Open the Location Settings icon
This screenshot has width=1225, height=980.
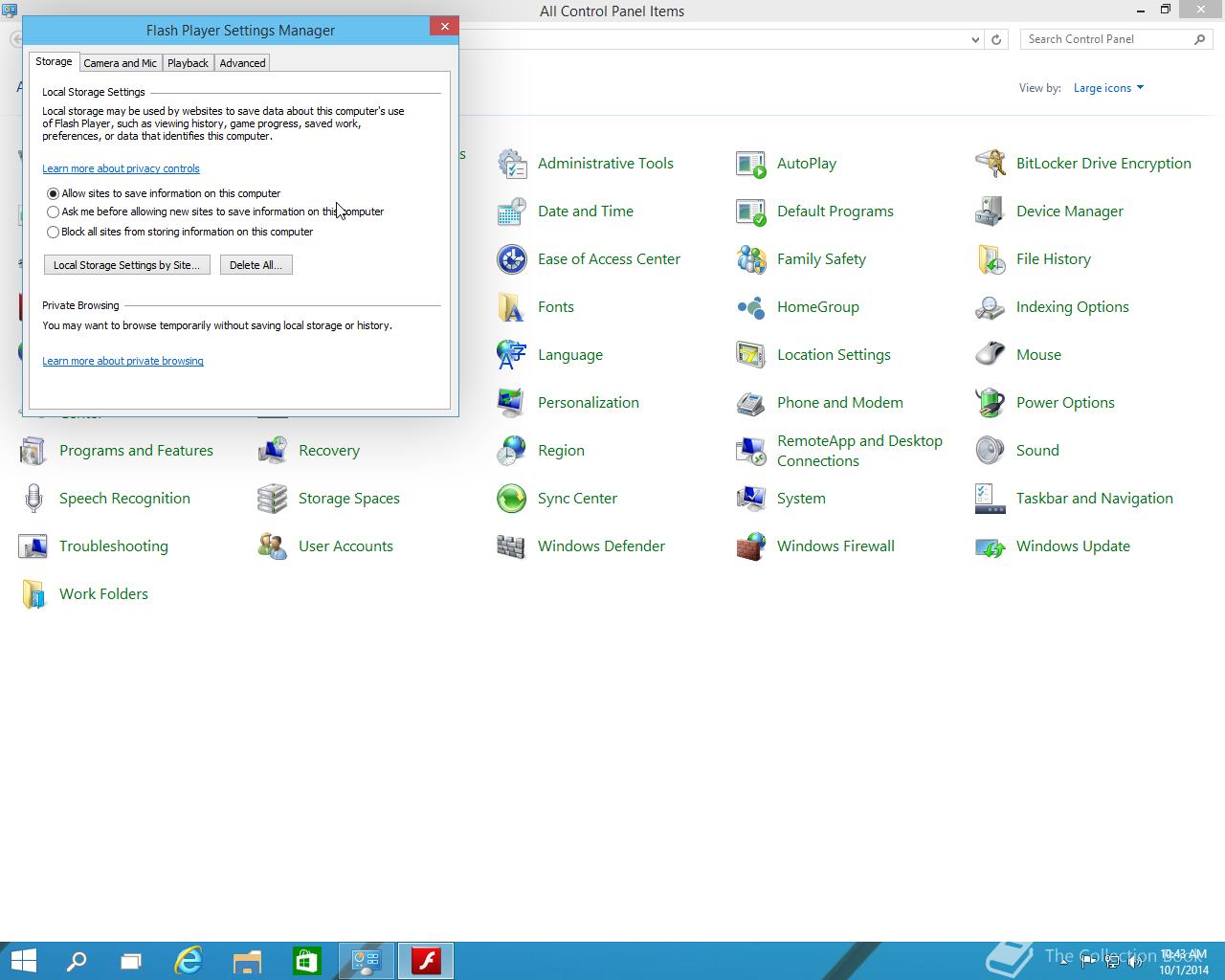[751, 355]
